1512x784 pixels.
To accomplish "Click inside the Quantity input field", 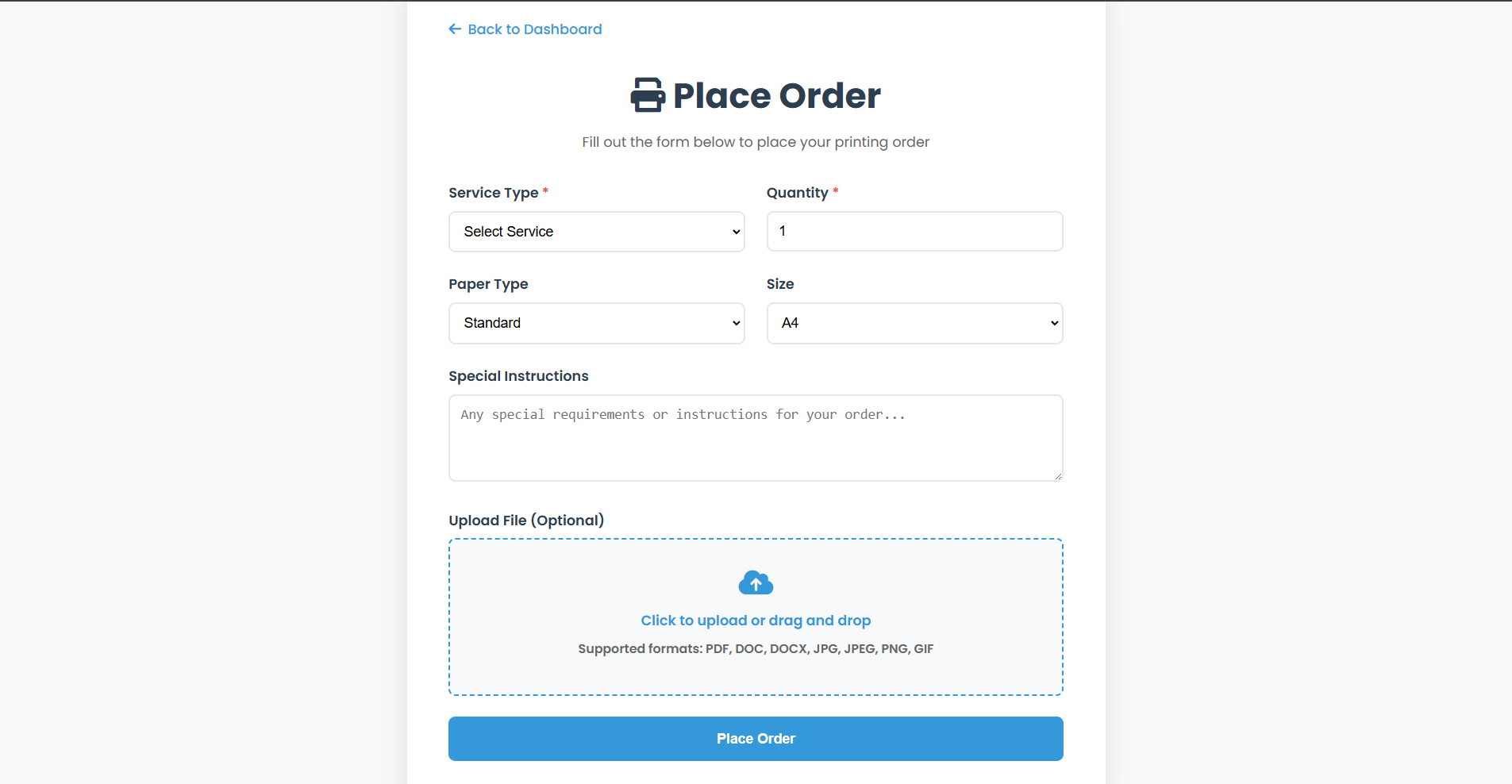I will click(x=914, y=231).
